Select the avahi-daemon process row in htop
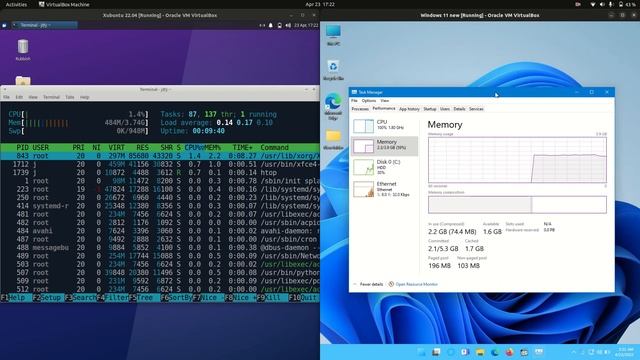640x360 pixels. (160, 231)
